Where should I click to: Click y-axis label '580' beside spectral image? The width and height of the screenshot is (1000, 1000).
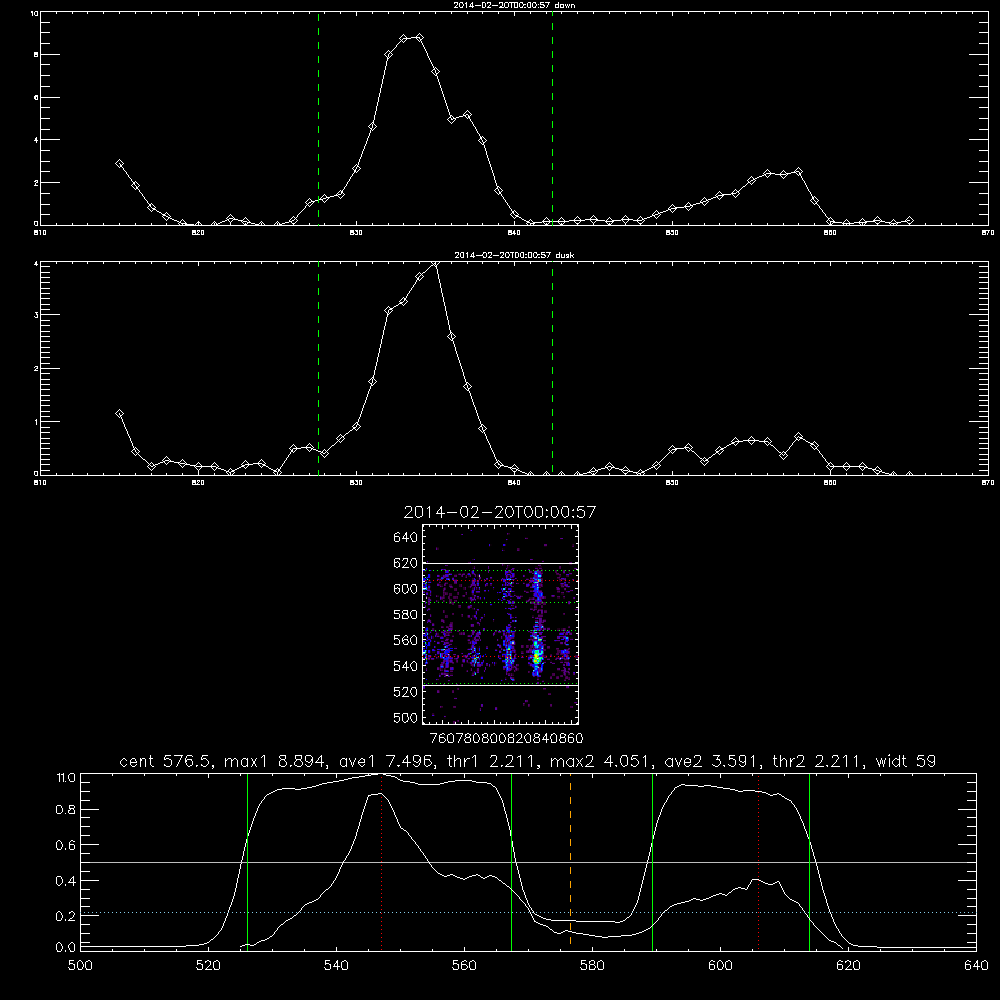coord(405,615)
